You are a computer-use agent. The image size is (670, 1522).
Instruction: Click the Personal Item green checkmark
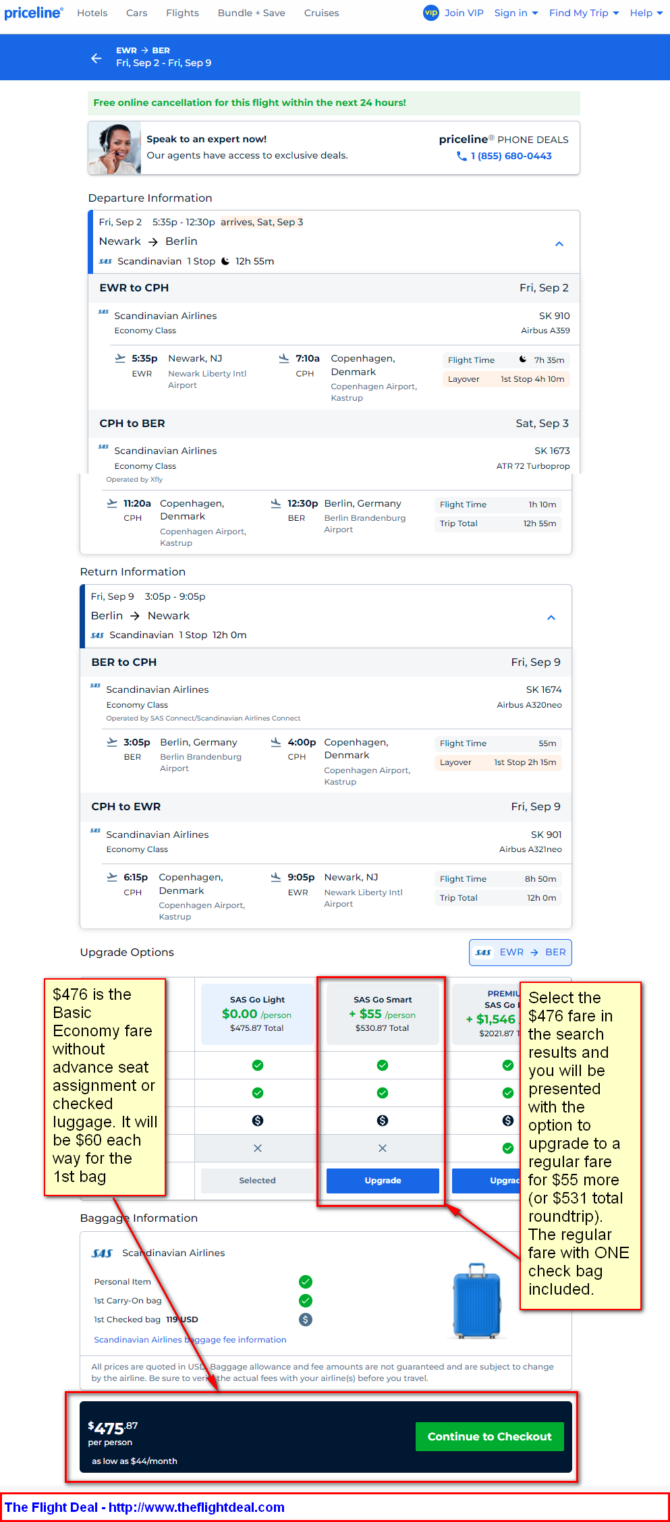point(306,1281)
